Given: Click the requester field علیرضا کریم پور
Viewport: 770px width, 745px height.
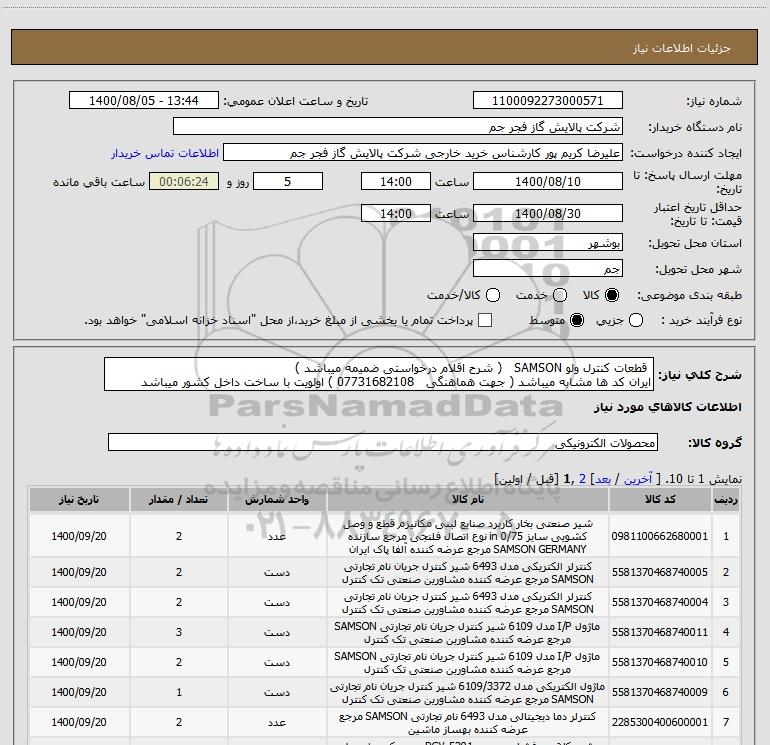Looking at the screenshot, I should [x=423, y=152].
